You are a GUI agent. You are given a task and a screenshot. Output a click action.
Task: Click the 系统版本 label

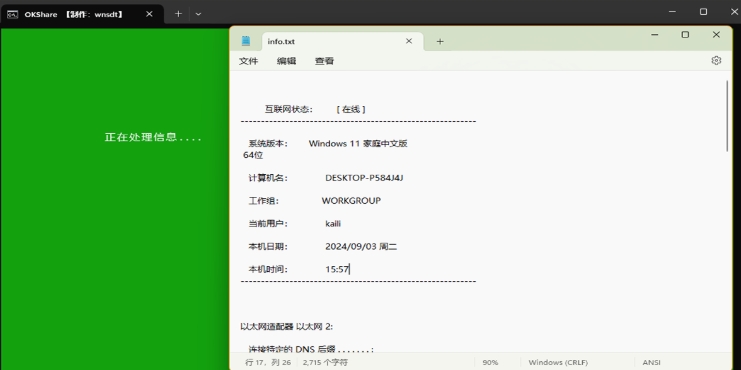coord(268,144)
